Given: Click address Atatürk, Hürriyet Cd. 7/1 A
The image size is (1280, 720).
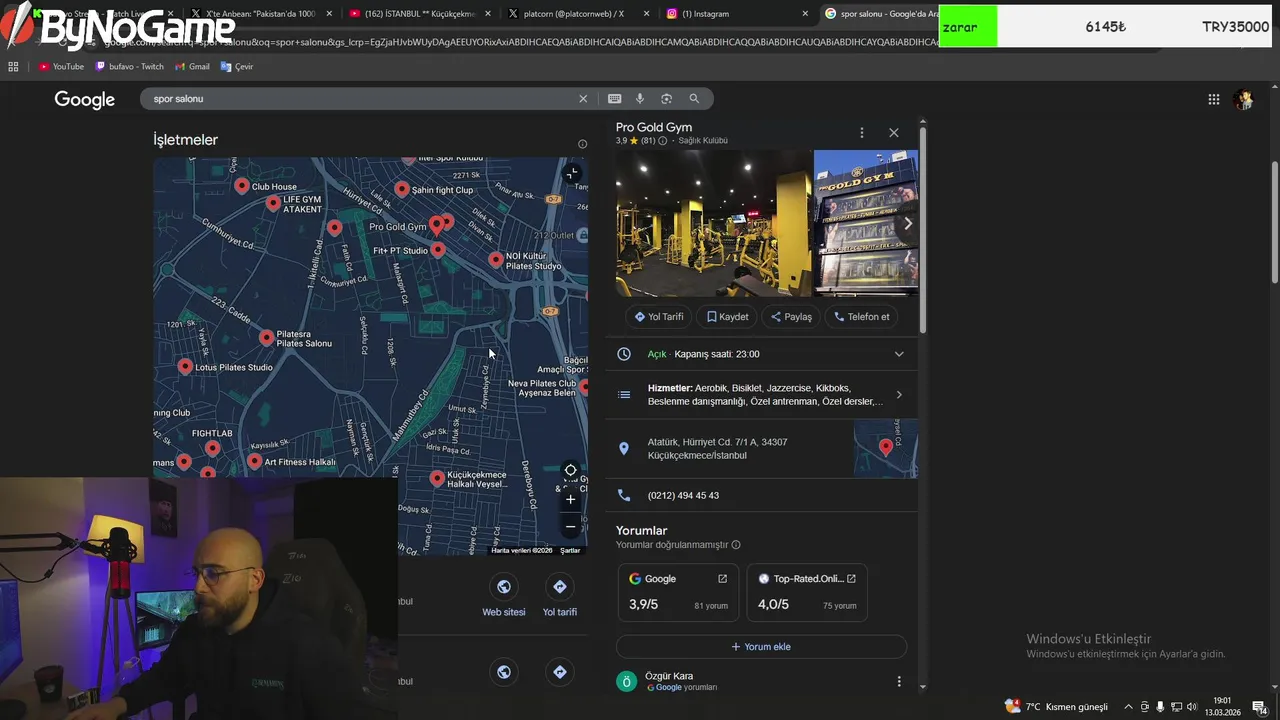Looking at the screenshot, I should [717, 449].
